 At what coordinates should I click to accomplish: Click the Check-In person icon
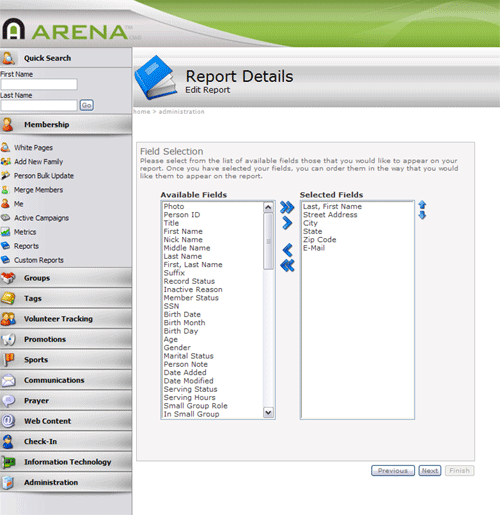click(8, 442)
